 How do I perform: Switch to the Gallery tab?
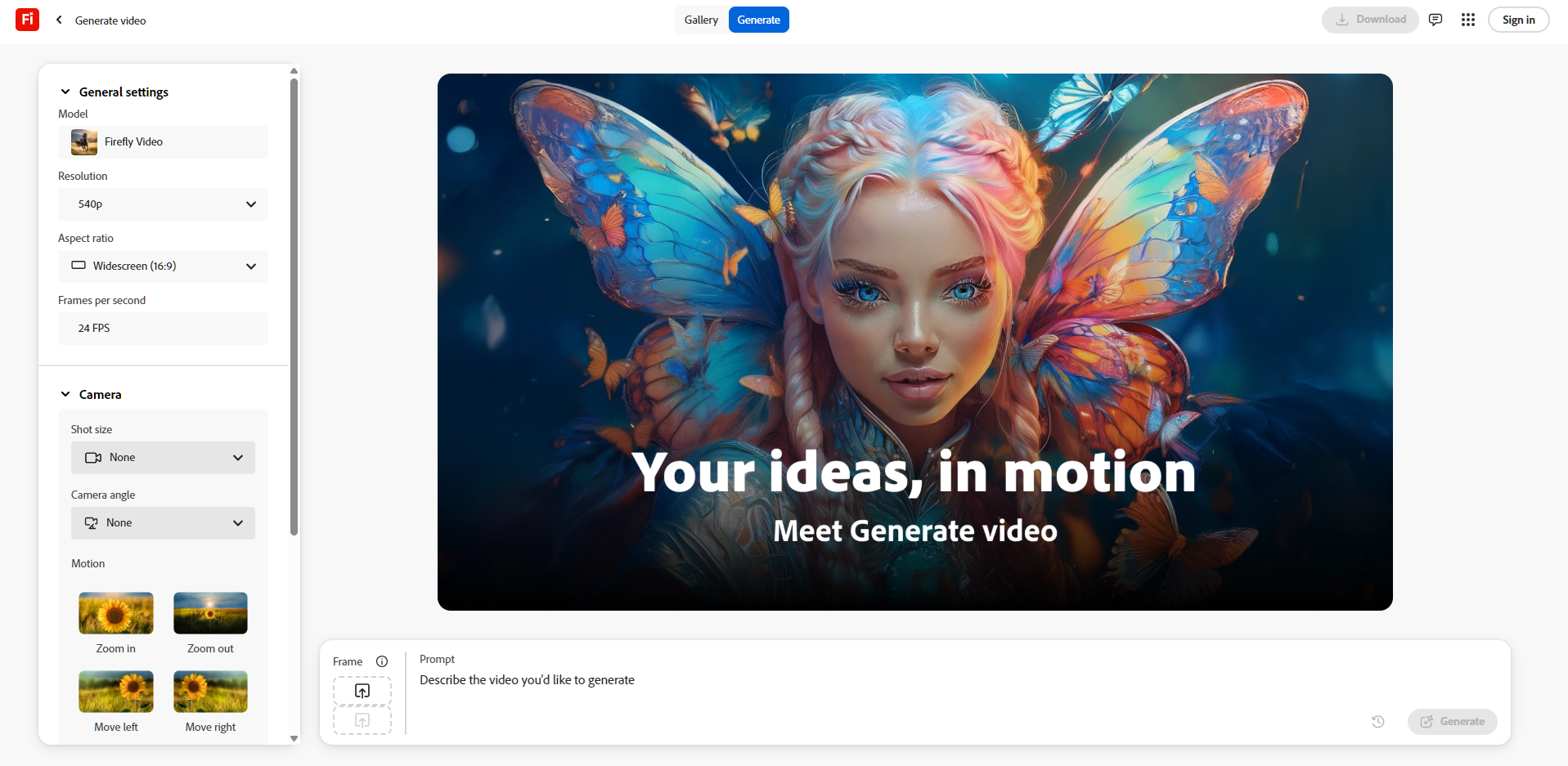coord(700,19)
